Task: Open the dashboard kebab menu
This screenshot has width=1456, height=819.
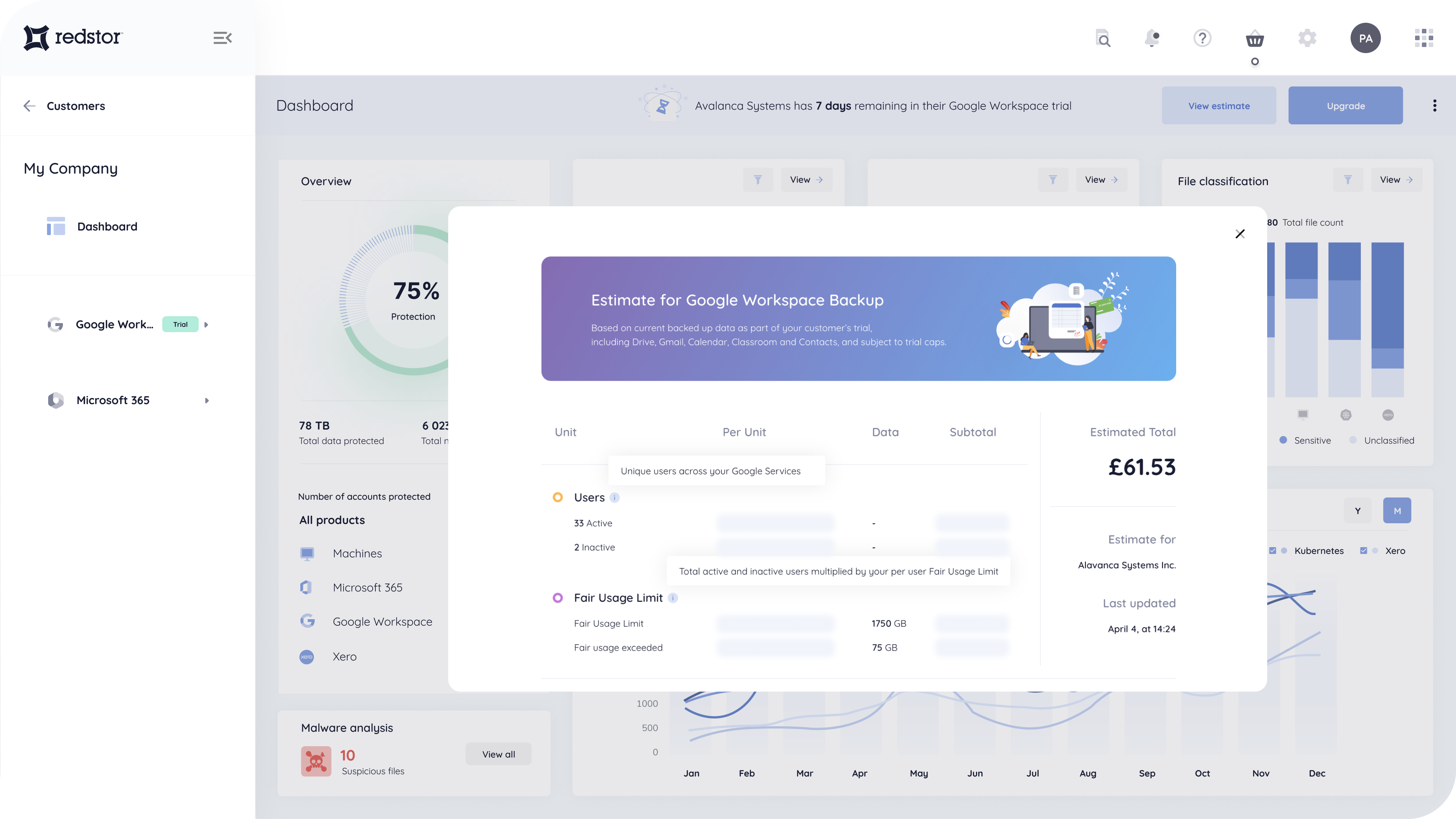Action: click(x=1434, y=106)
